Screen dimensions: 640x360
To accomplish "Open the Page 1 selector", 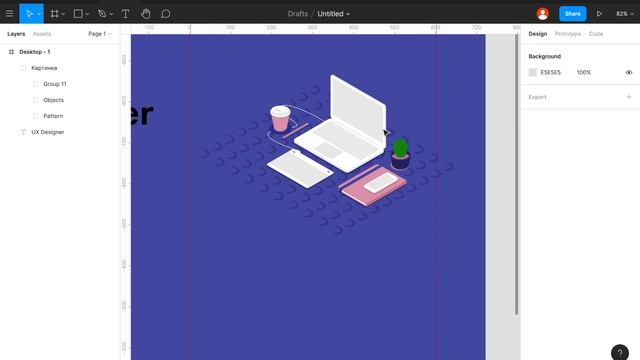I will (x=100, y=34).
